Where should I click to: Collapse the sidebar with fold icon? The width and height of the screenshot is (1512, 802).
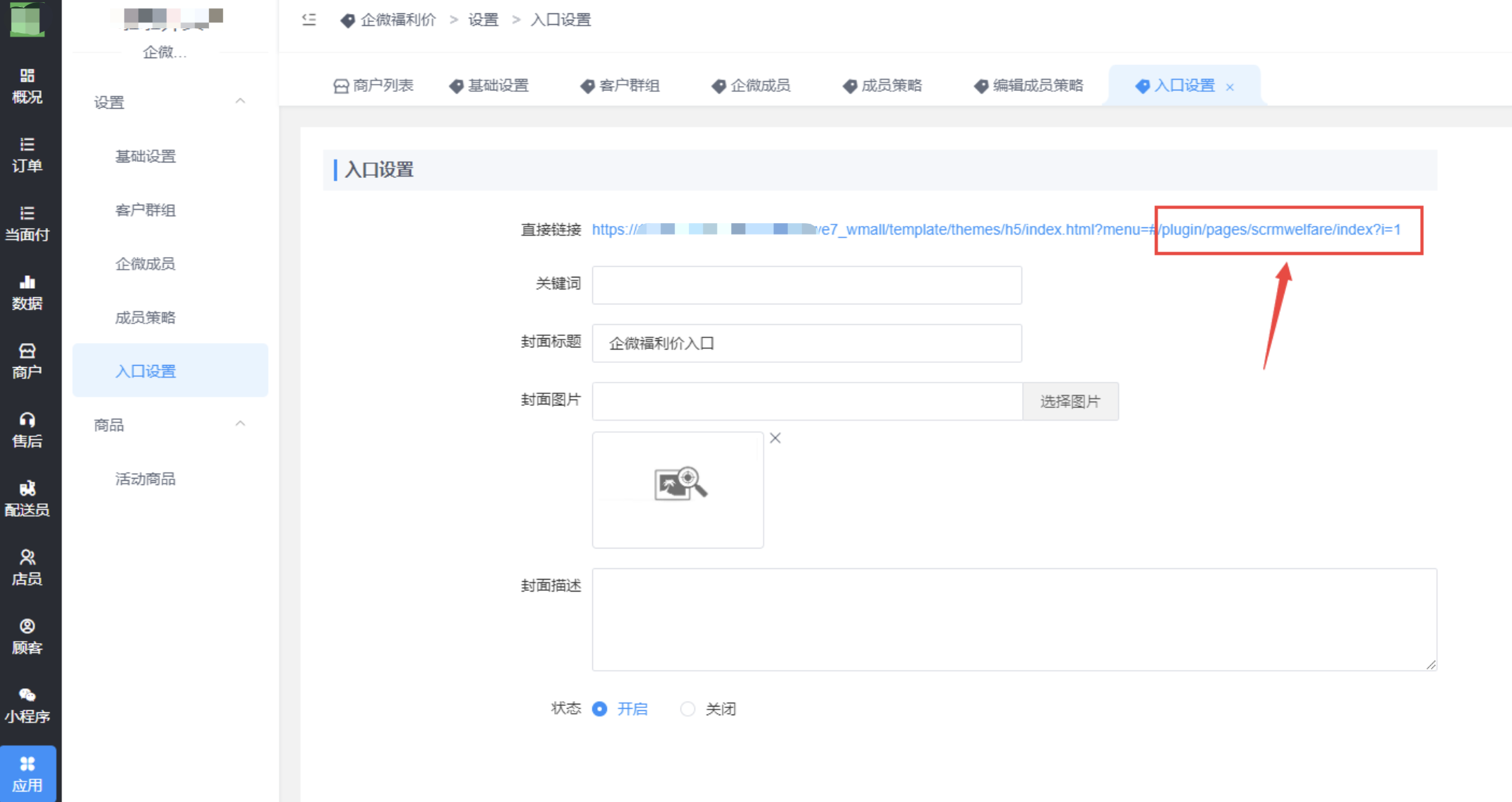[309, 20]
